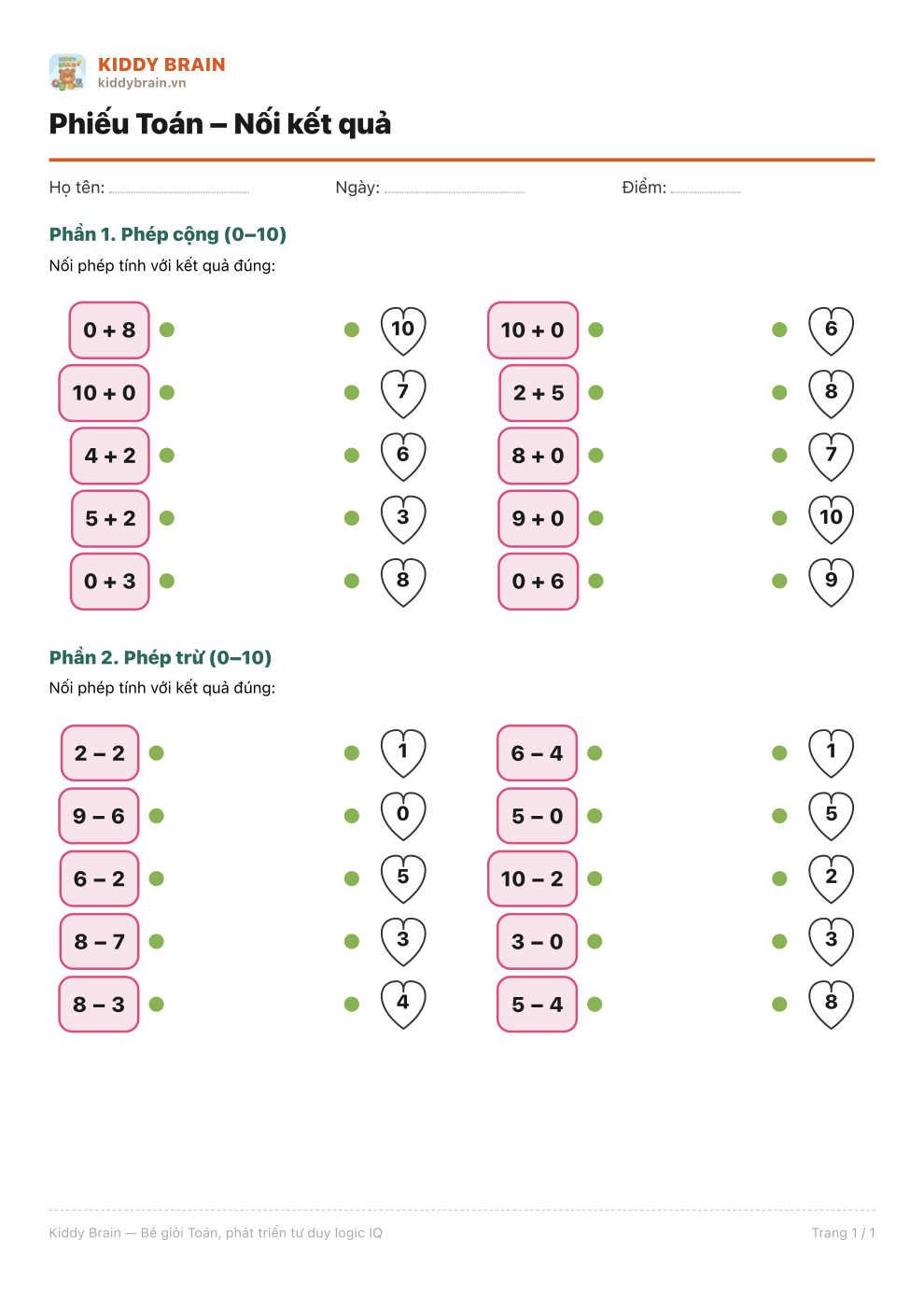The height and width of the screenshot is (1307, 924).
Task: Open the kiddybrain.vn link
Action: pyautogui.click(x=142, y=83)
